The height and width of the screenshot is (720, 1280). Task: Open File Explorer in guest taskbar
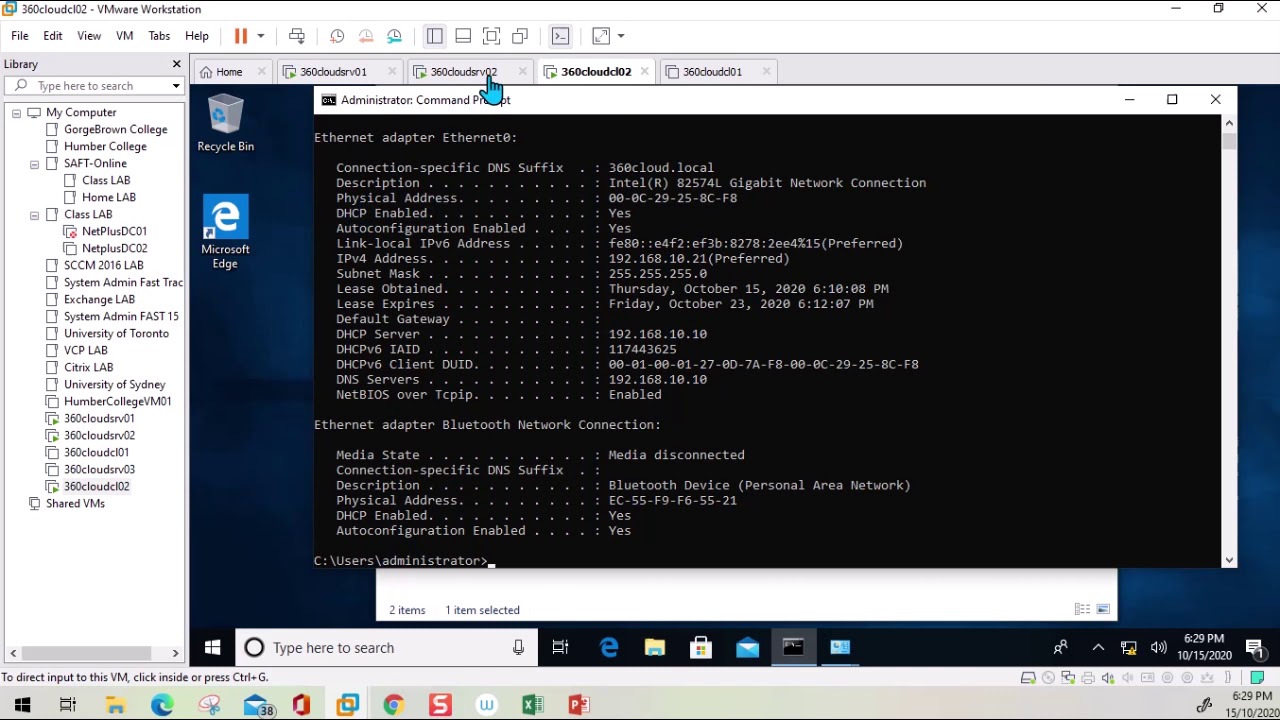click(x=655, y=648)
